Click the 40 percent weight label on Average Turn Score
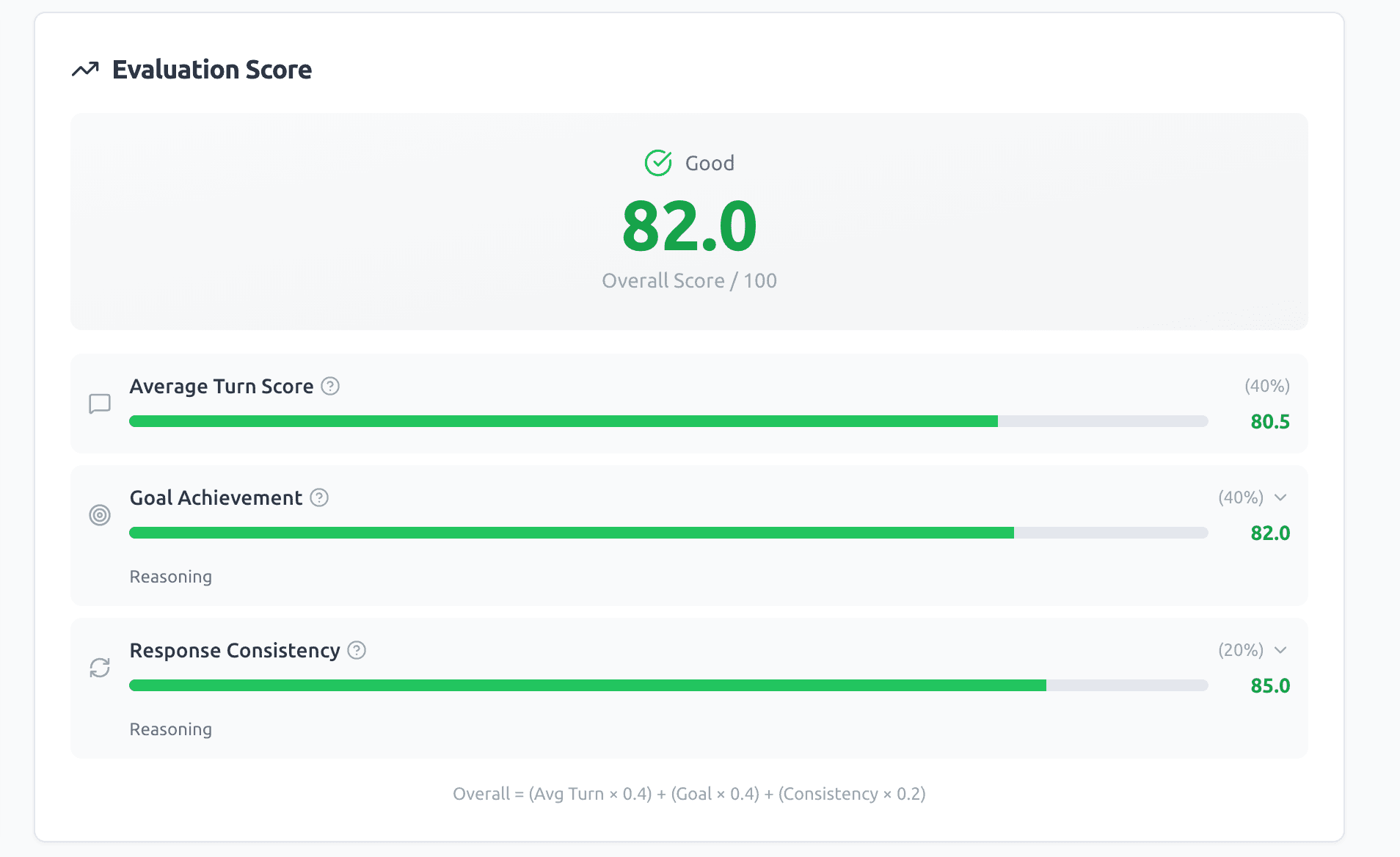The width and height of the screenshot is (1400, 857). [1266, 385]
